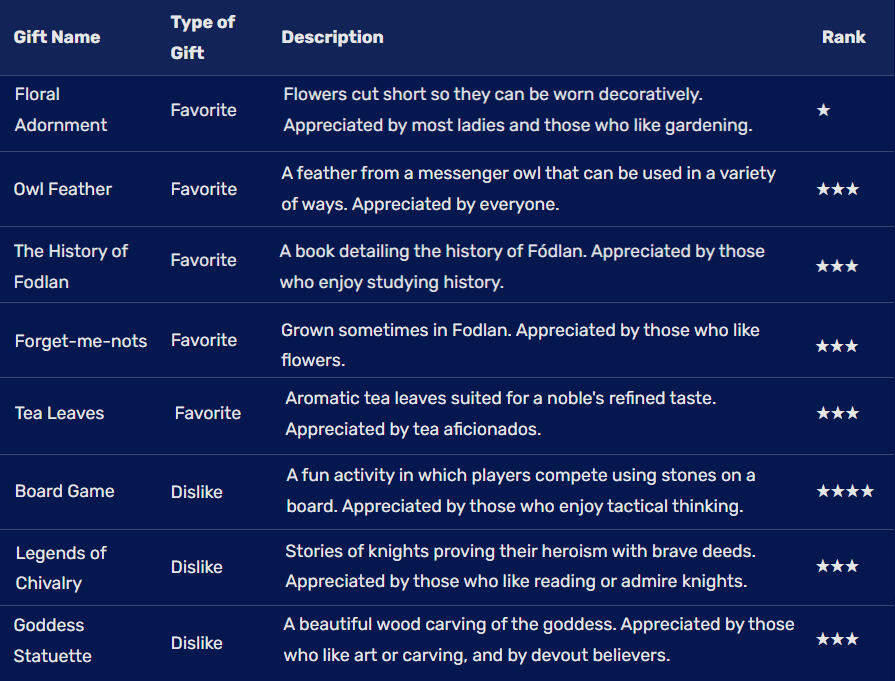Image resolution: width=895 pixels, height=681 pixels.
Task: Click the Dislike label in Board Game row
Action: pyautogui.click(x=196, y=492)
